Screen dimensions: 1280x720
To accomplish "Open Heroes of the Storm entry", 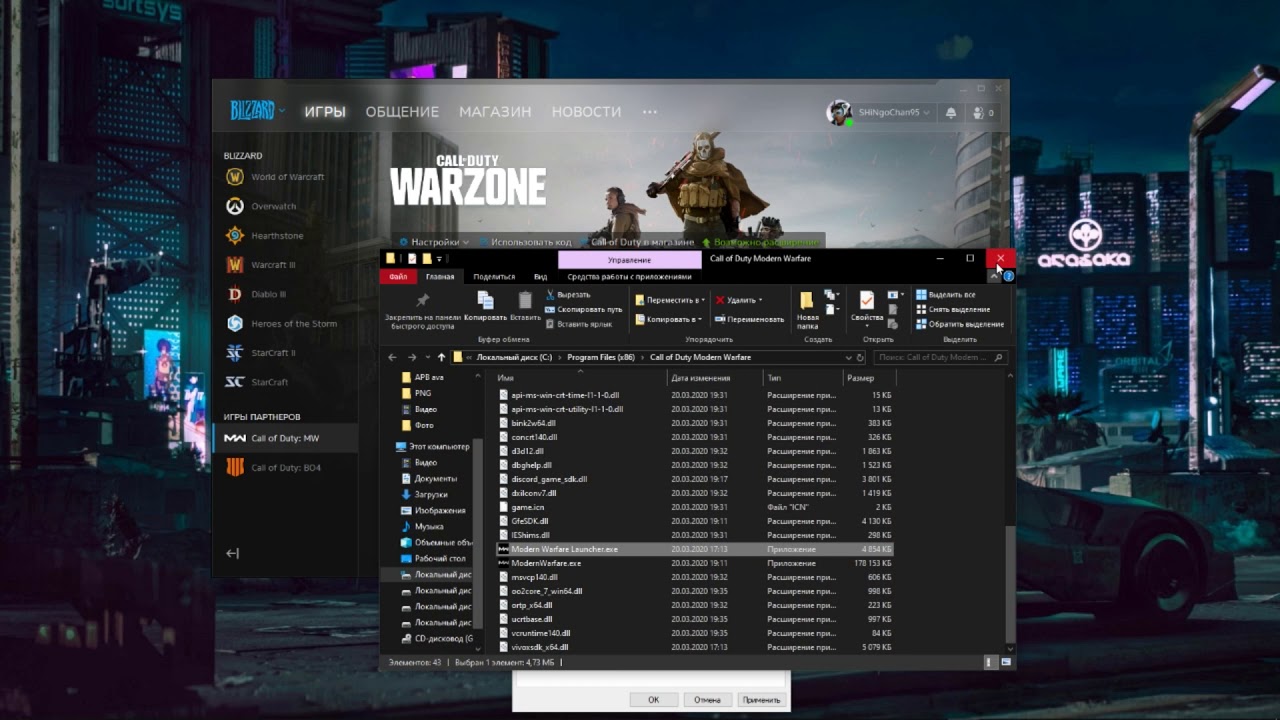I will 281,324.
